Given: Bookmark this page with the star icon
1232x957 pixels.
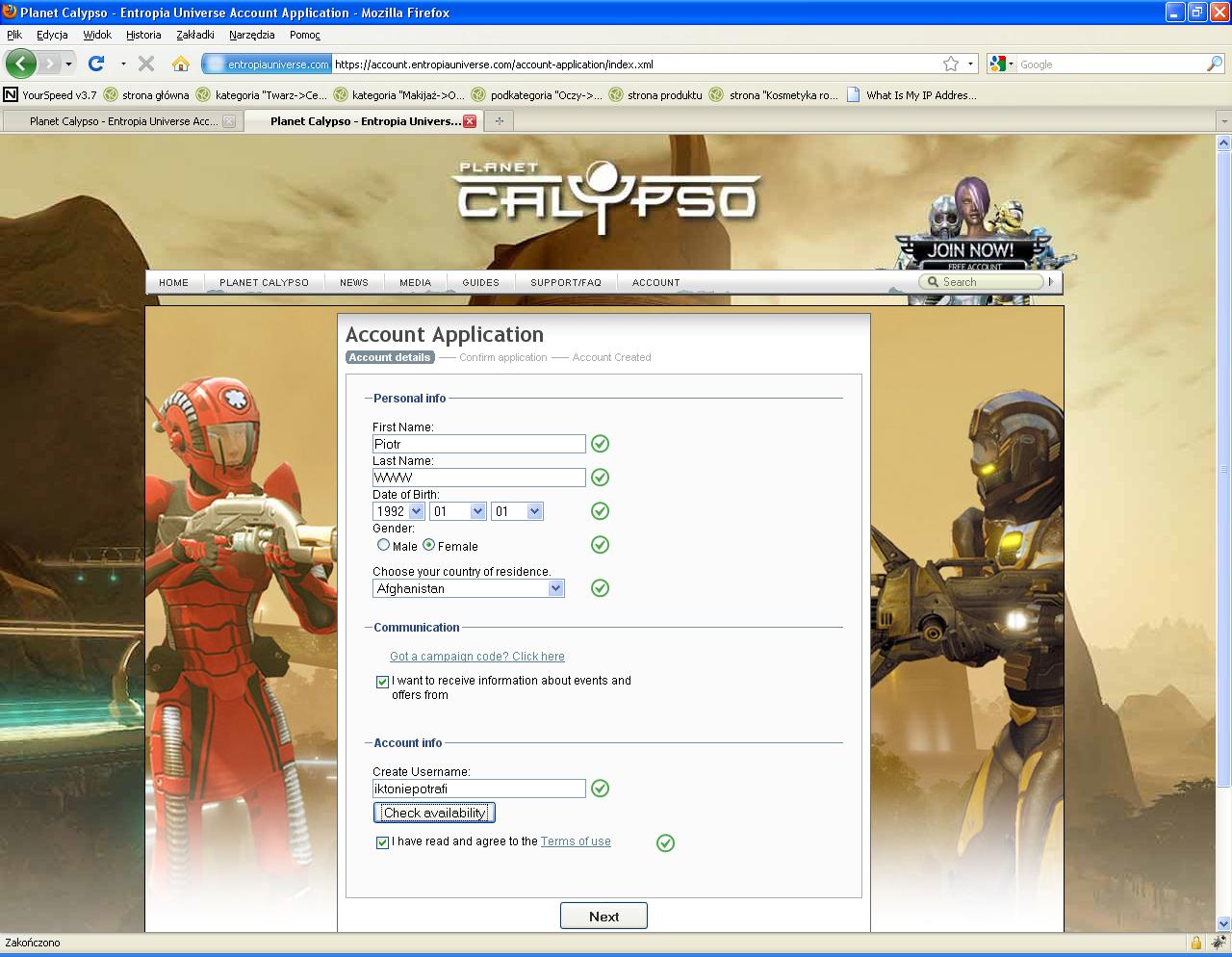Looking at the screenshot, I should coord(951,65).
